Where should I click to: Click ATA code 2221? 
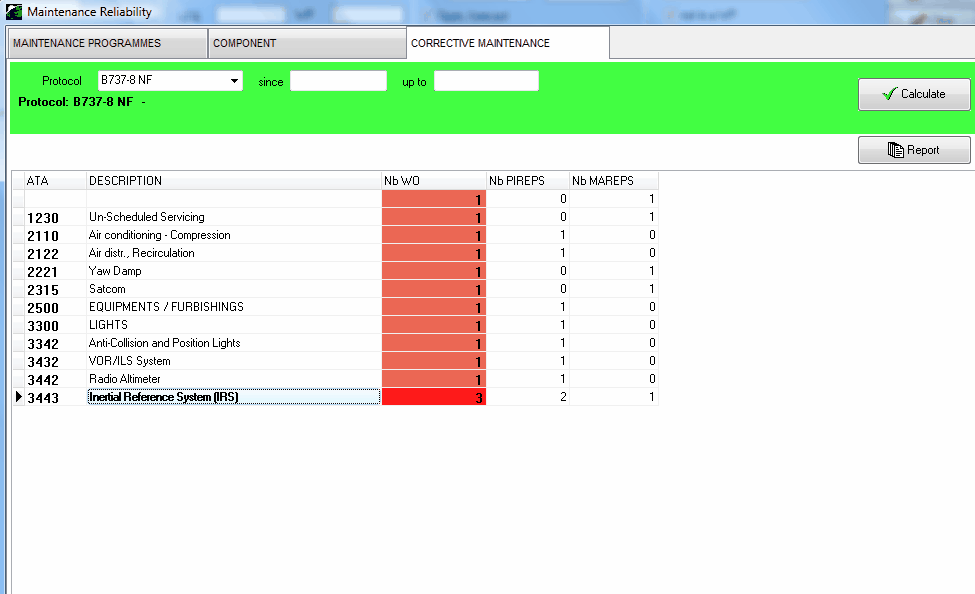pos(43,272)
